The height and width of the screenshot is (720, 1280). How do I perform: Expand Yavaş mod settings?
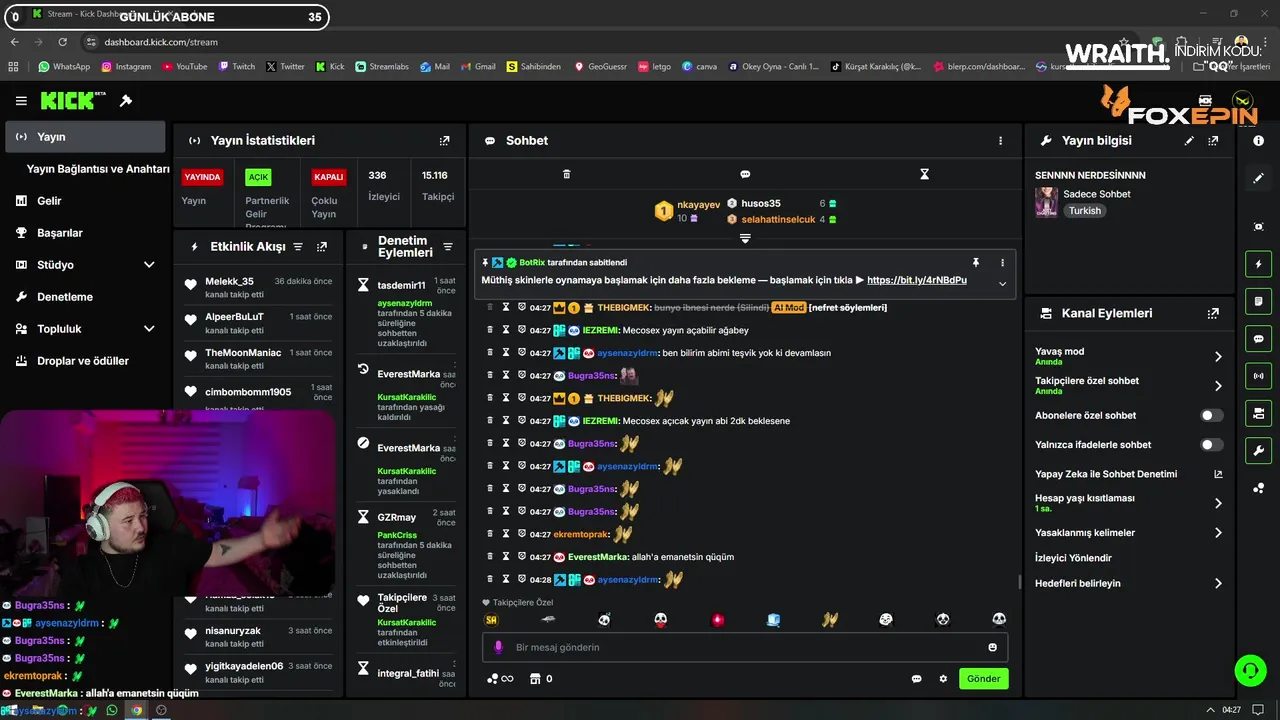click(1218, 356)
